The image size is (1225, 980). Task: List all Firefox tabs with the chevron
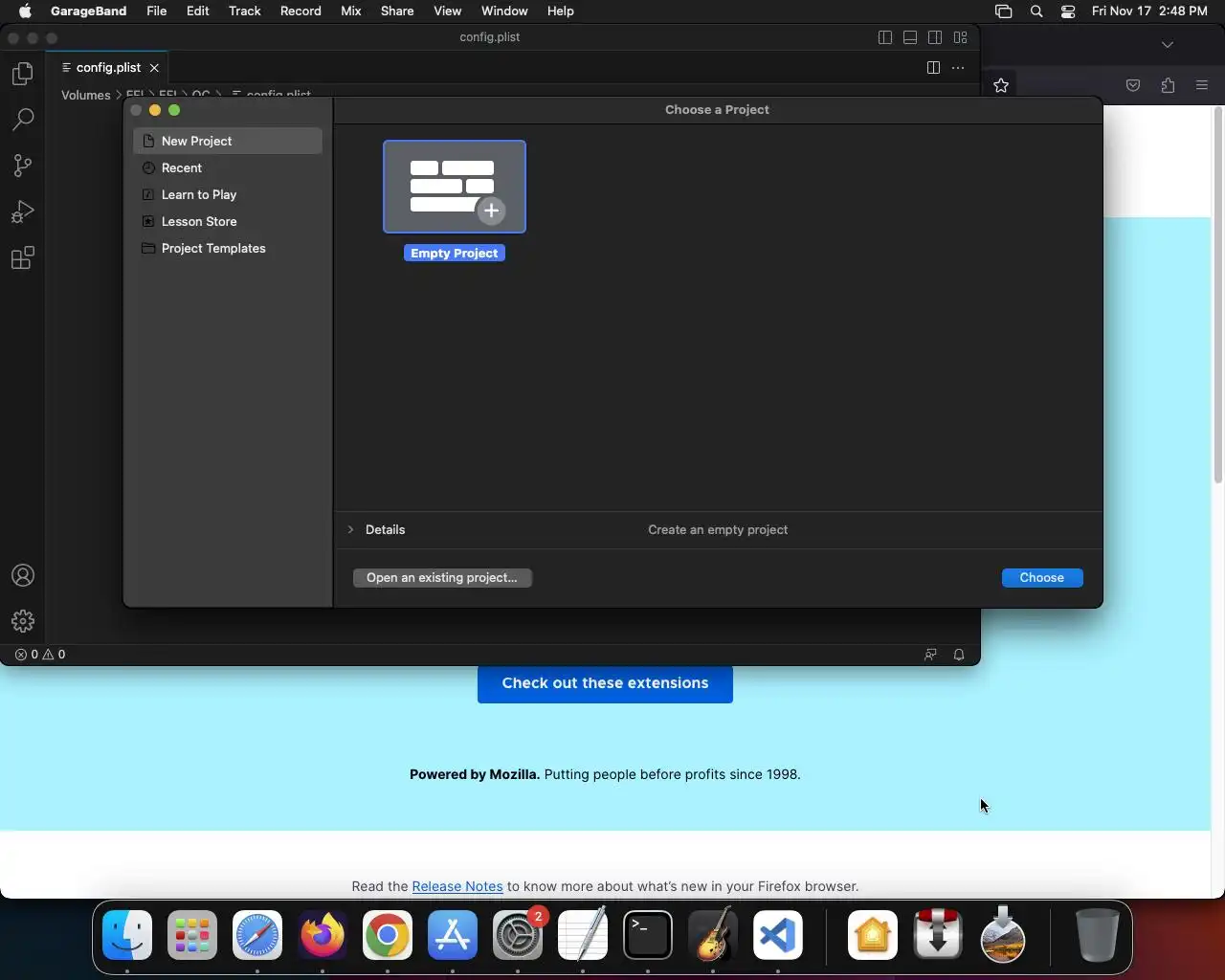tap(1168, 45)
